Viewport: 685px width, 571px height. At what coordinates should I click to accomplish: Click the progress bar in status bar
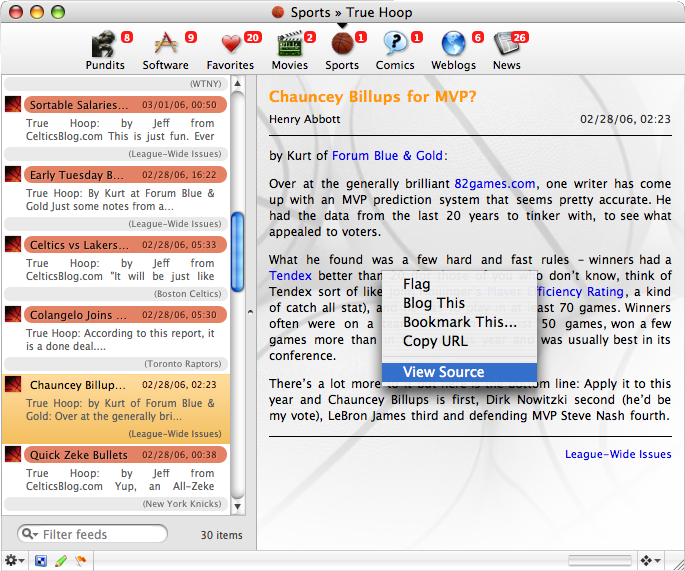pyautogui.click(x=599, y=560)
